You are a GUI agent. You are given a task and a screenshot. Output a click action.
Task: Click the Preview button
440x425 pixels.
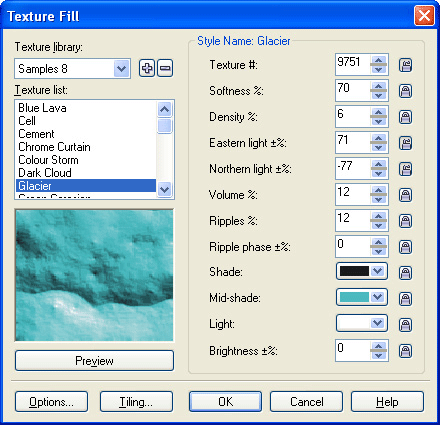(x=94, y=360)
